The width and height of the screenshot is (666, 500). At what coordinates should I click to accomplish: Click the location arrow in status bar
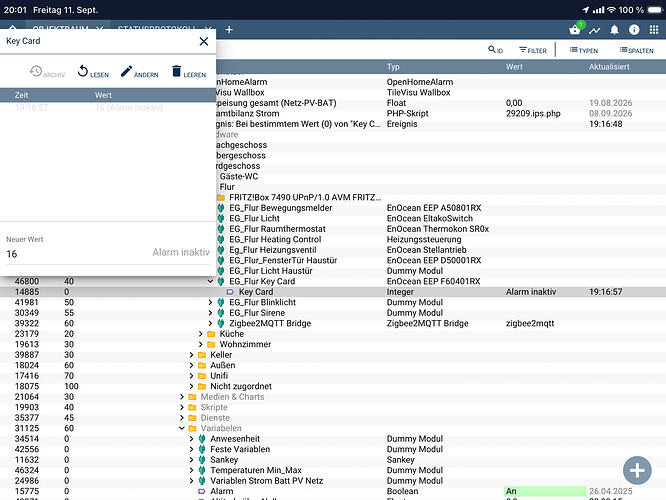pos(585,10)
